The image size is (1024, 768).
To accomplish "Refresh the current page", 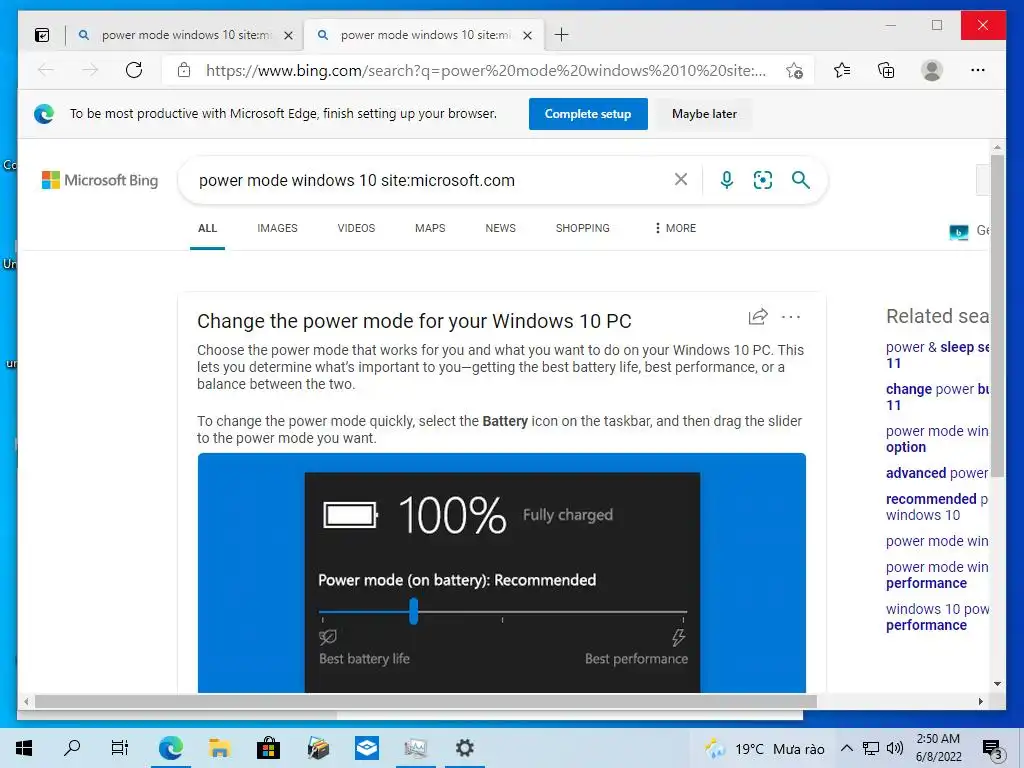I will tap(134, 70).
